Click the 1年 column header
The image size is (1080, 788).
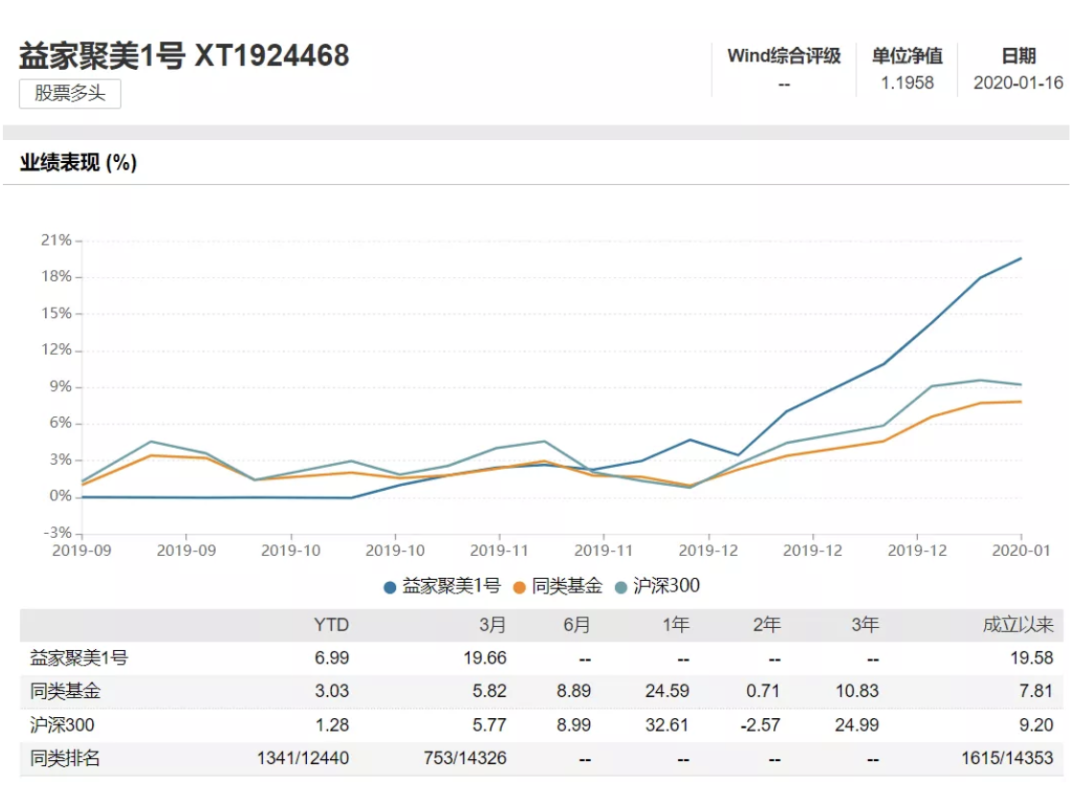pyautogui.click(x=676, y=625)
